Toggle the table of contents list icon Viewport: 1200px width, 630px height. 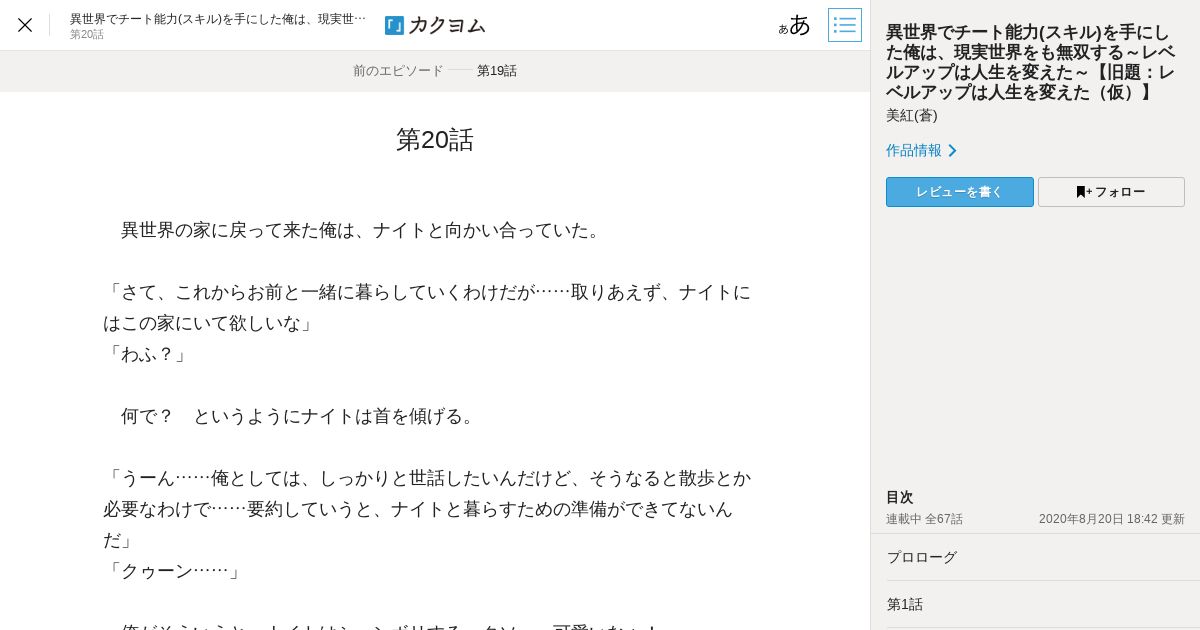[x=845, y=25]
